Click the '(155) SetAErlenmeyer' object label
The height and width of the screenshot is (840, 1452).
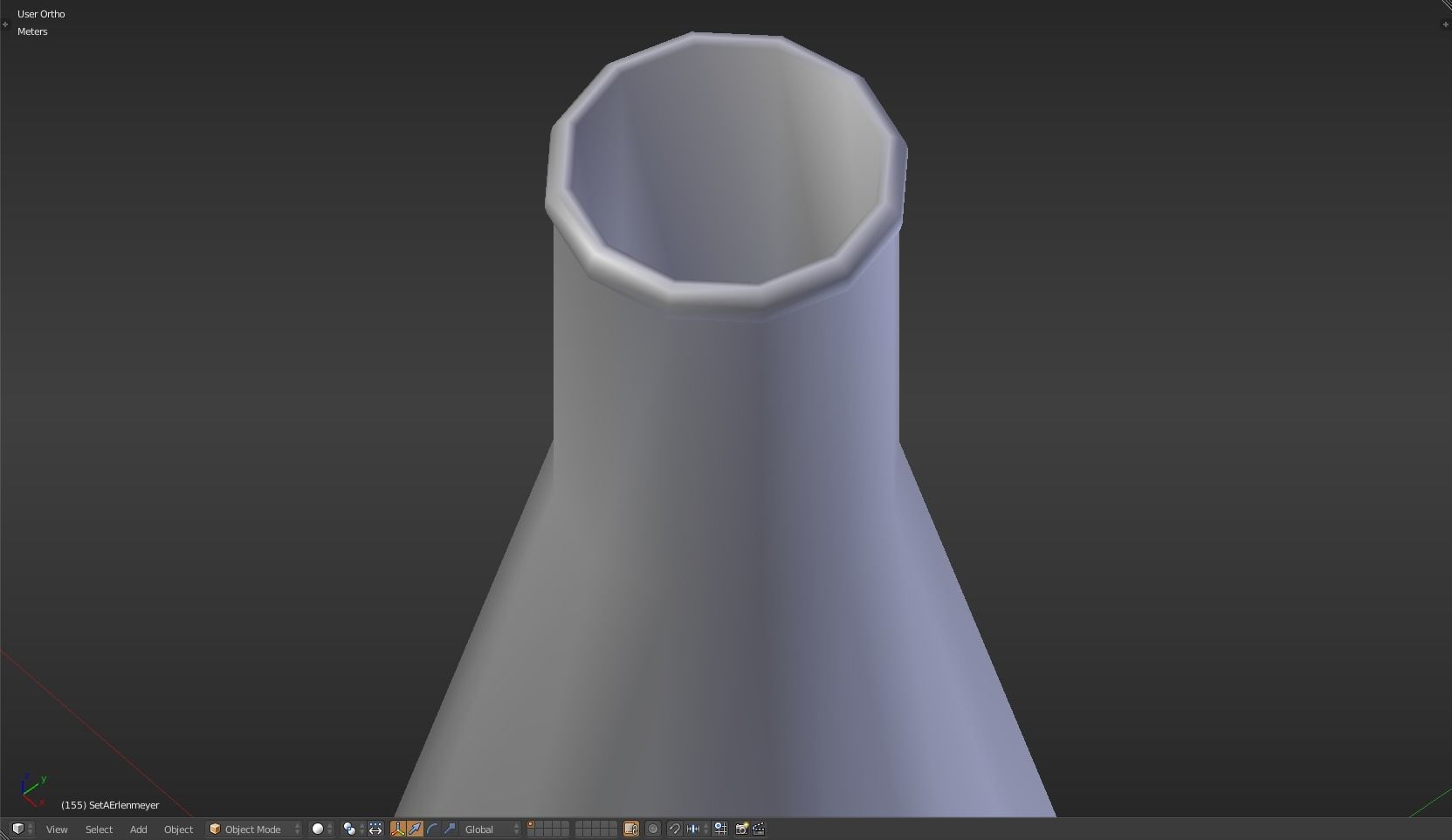pos(110,805)
